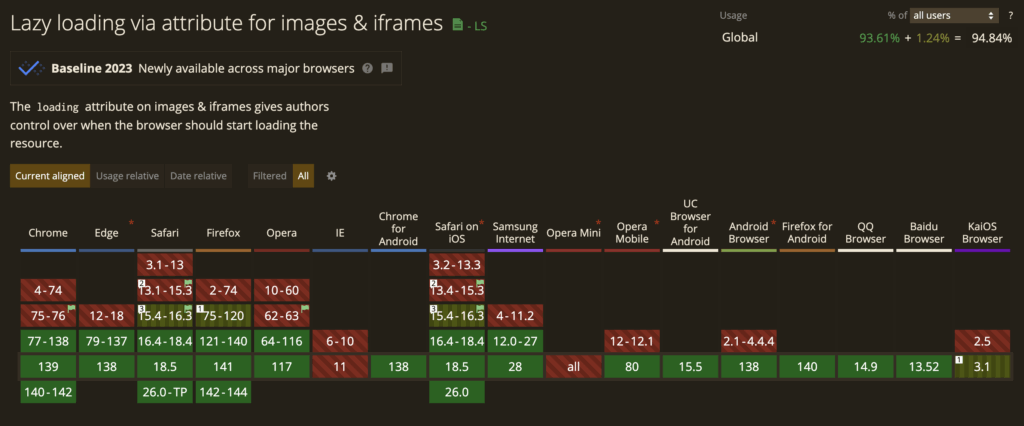This screenshot has height=426, width=1024.
Task: Select KaiOS Browser 2.5 cell
Action: (982, 340)
